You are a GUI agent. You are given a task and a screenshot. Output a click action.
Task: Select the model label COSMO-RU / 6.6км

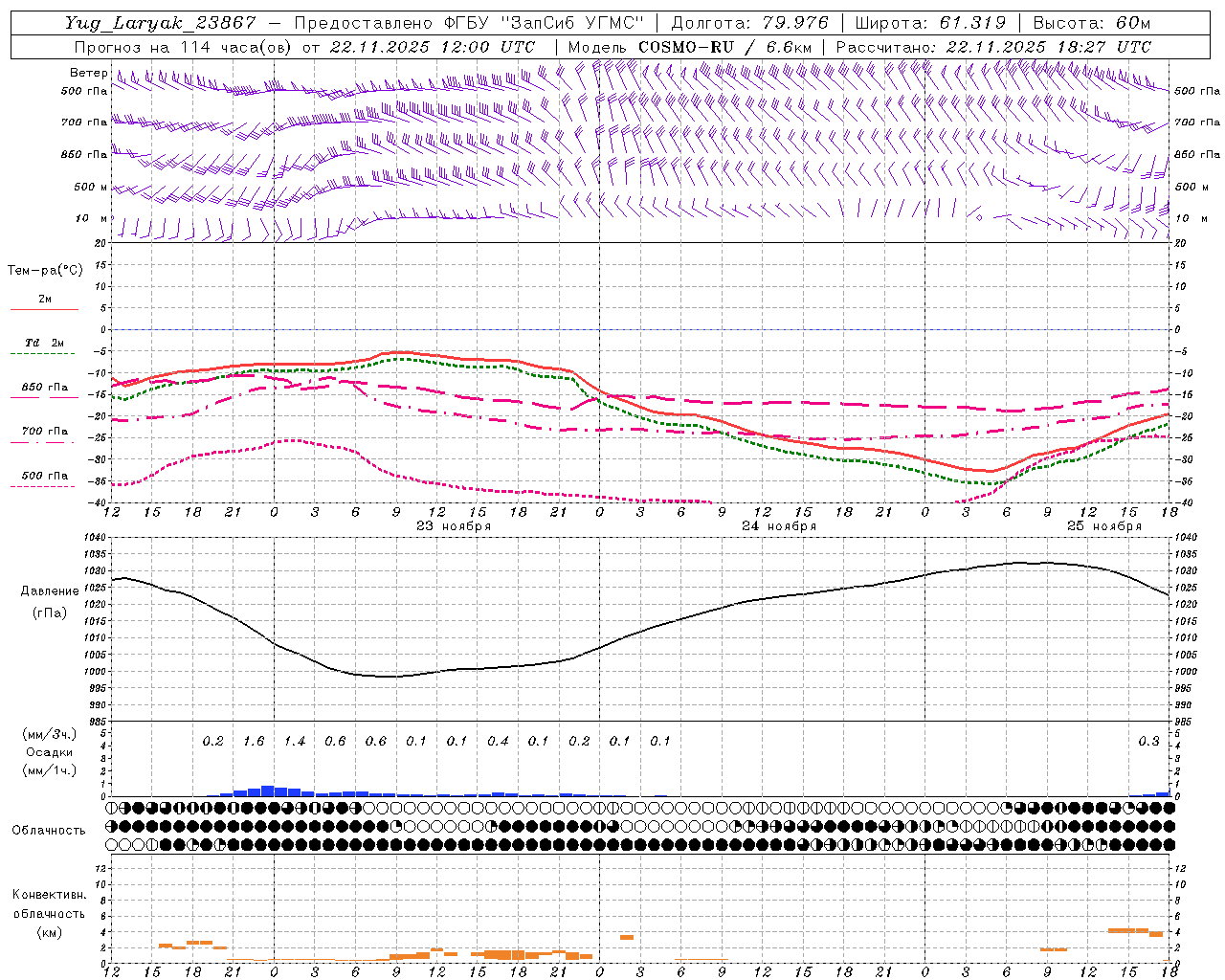725,47
